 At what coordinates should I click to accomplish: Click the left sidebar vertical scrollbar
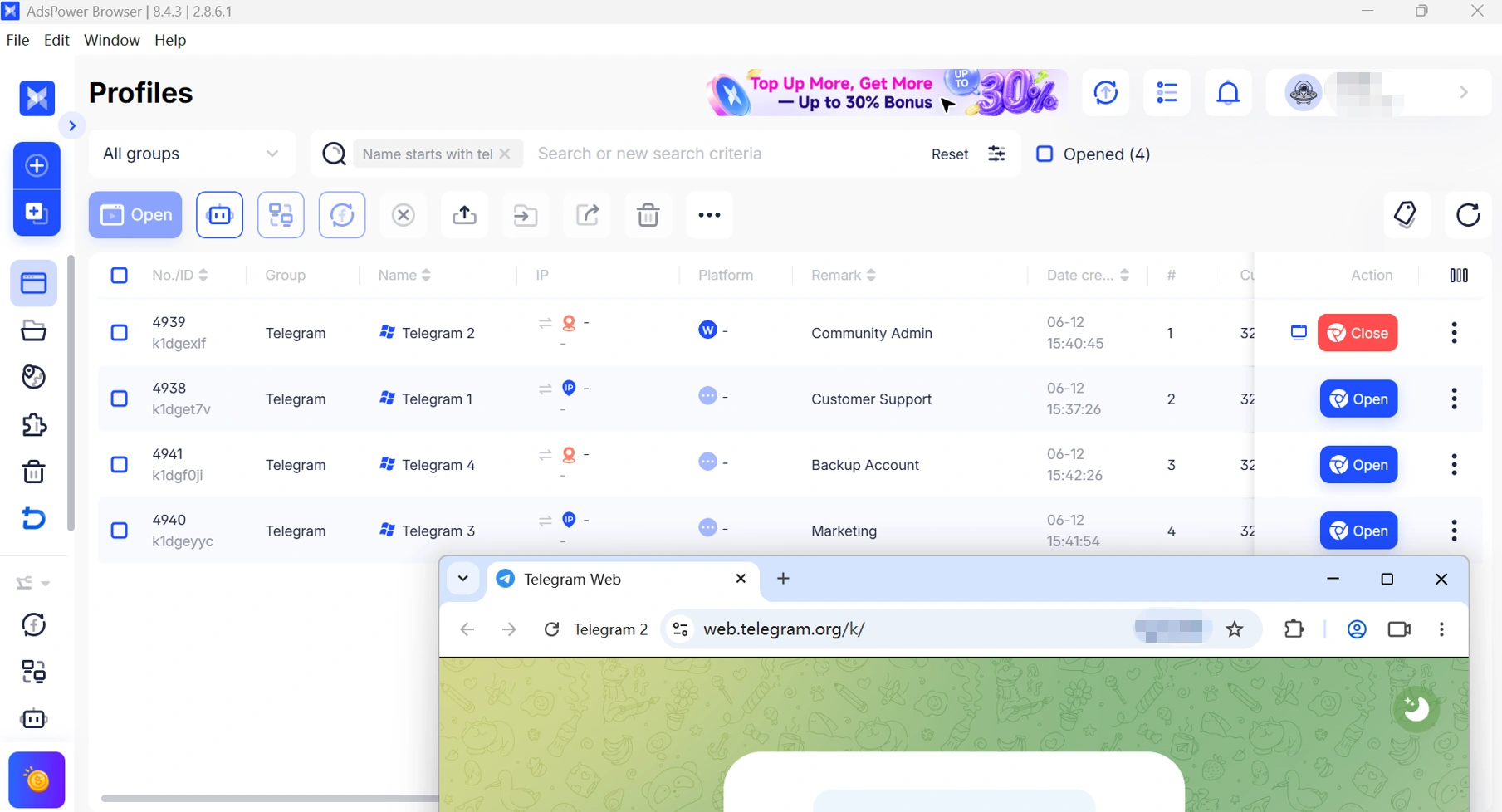(71, 392)
